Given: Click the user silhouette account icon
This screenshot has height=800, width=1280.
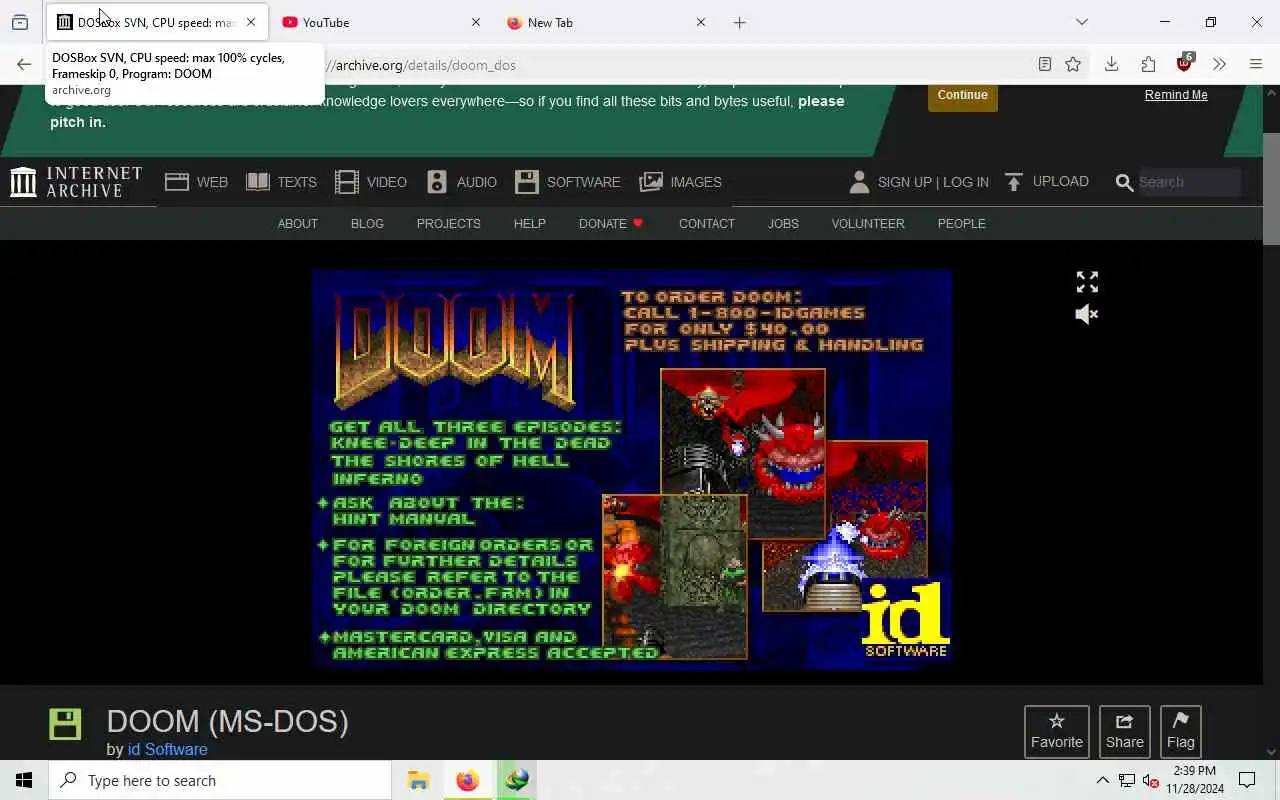Looking at the screenshot, I should click(859, 182).
